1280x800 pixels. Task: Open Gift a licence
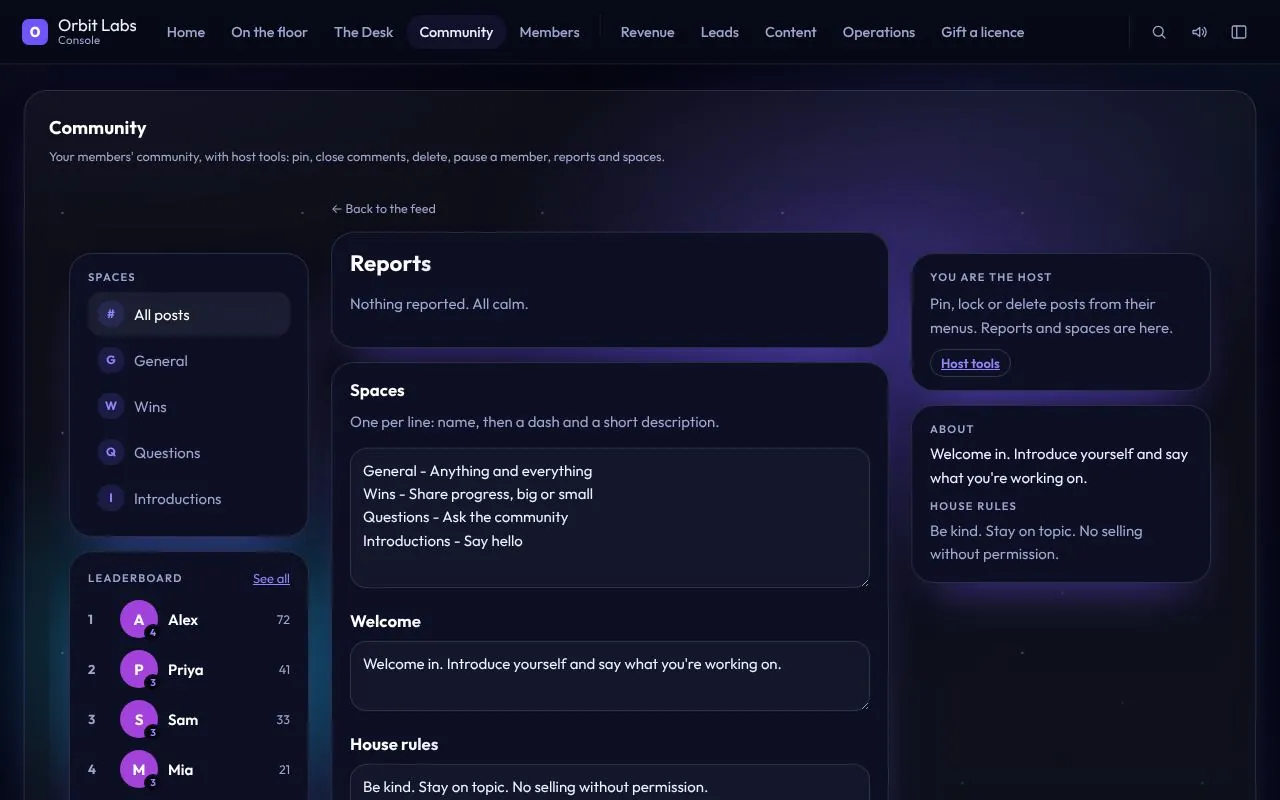click(983, 32)
